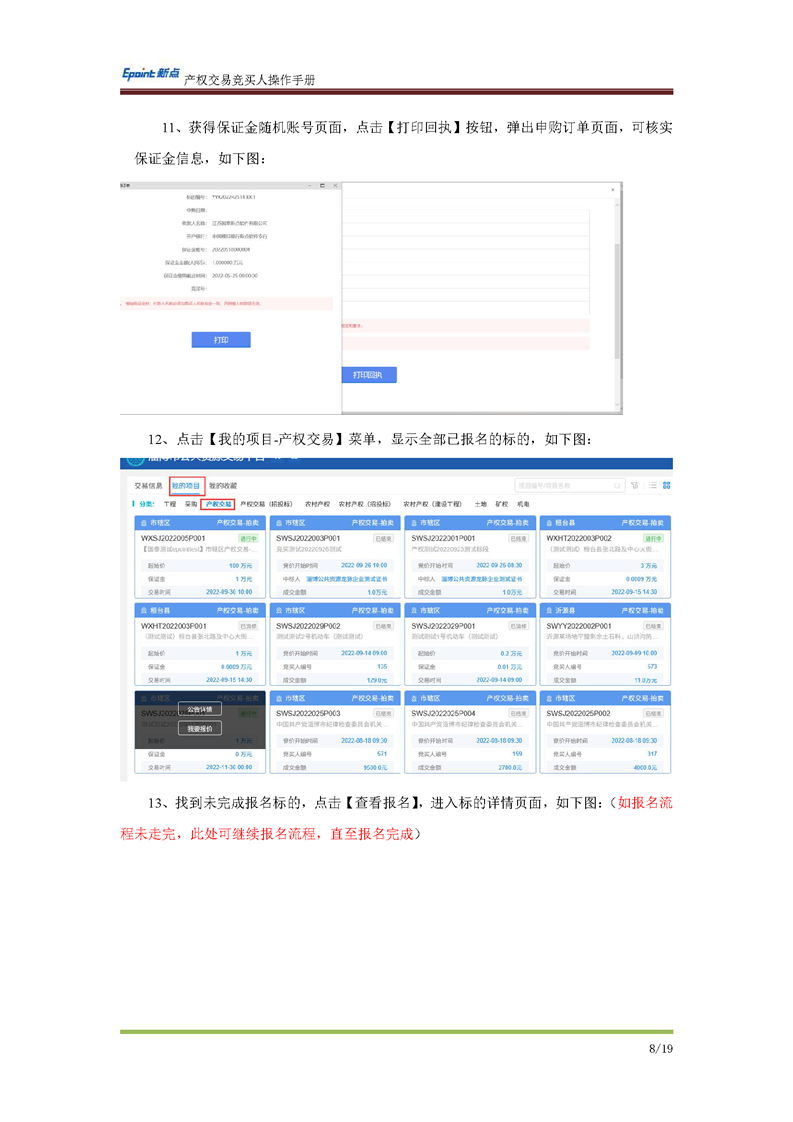Filter by 工程 category
793x1122 pixels.
169,505
